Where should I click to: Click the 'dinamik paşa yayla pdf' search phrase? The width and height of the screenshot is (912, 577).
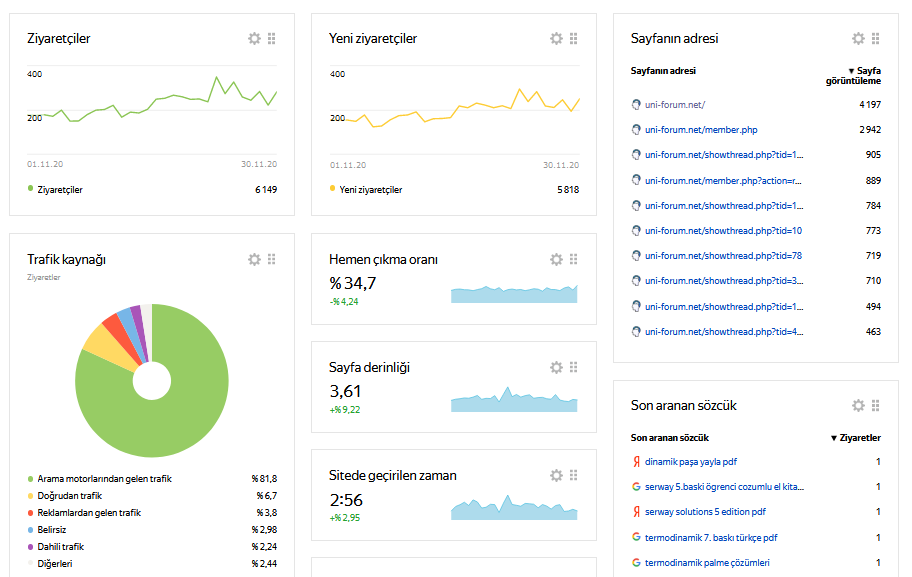coord(691,462)
